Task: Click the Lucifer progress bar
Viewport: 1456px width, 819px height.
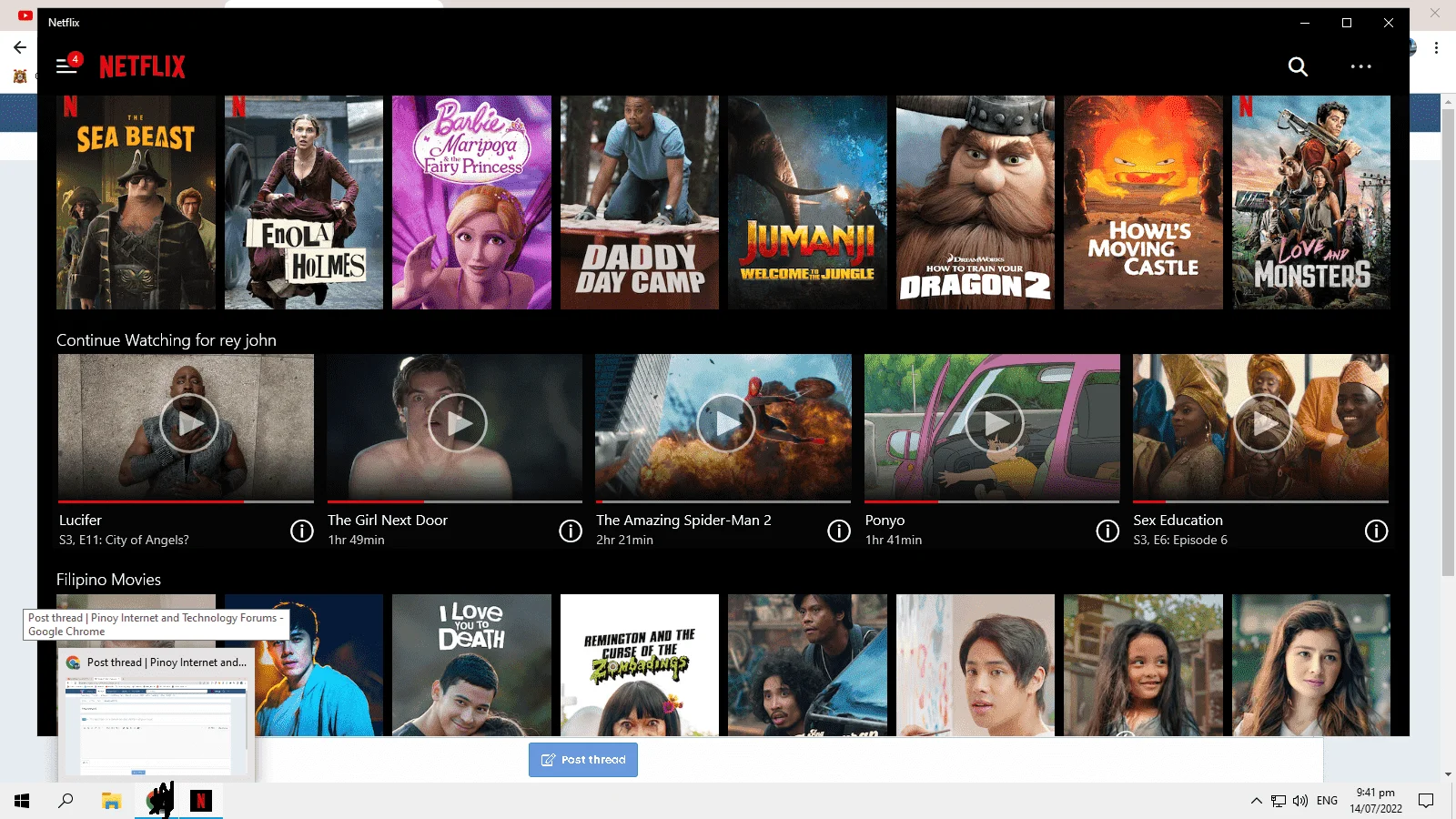Action: click(x=186, y=501)
